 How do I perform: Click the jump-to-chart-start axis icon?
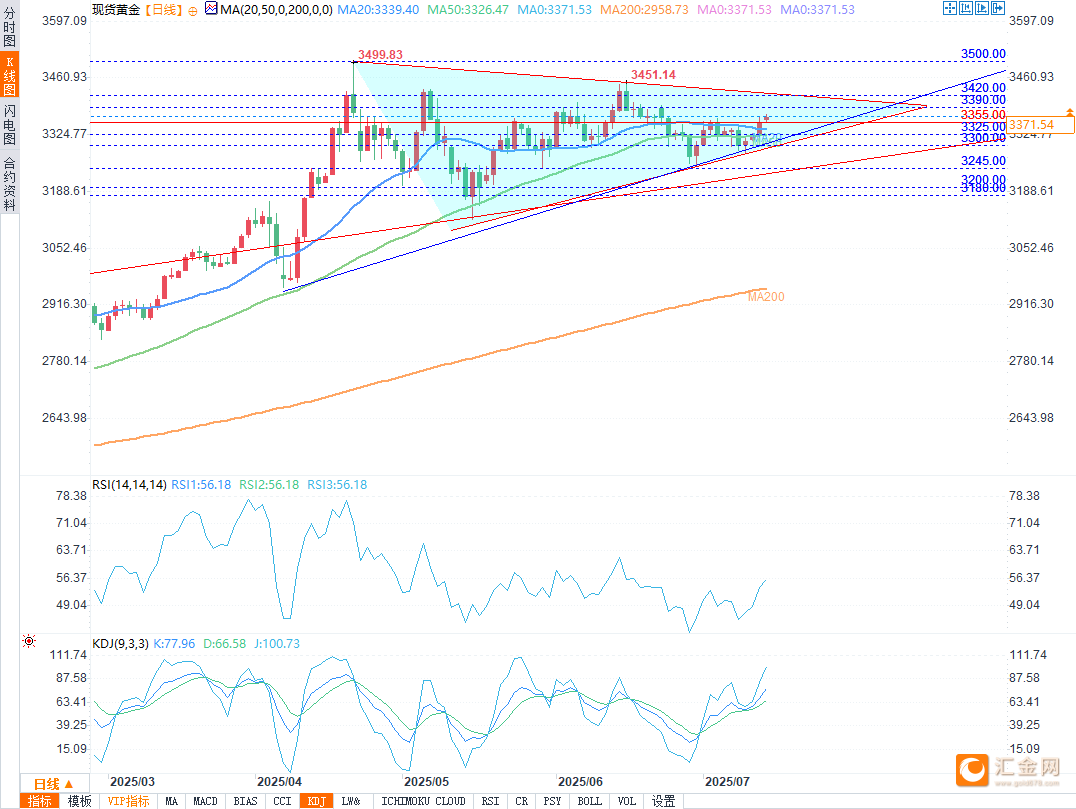click(966, 8)
